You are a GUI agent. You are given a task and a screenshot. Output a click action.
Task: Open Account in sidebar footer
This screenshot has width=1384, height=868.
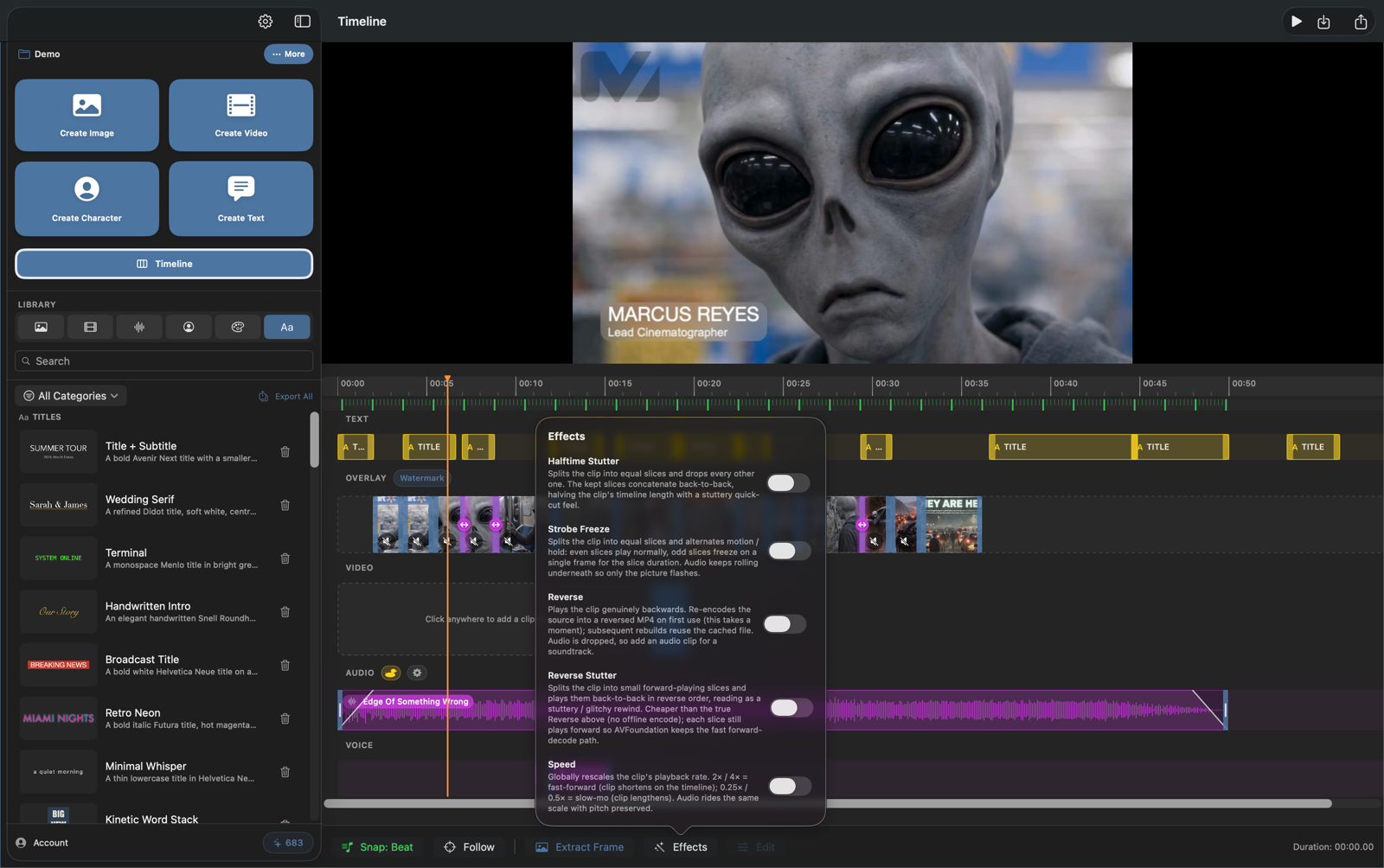(x=42, y=843)
